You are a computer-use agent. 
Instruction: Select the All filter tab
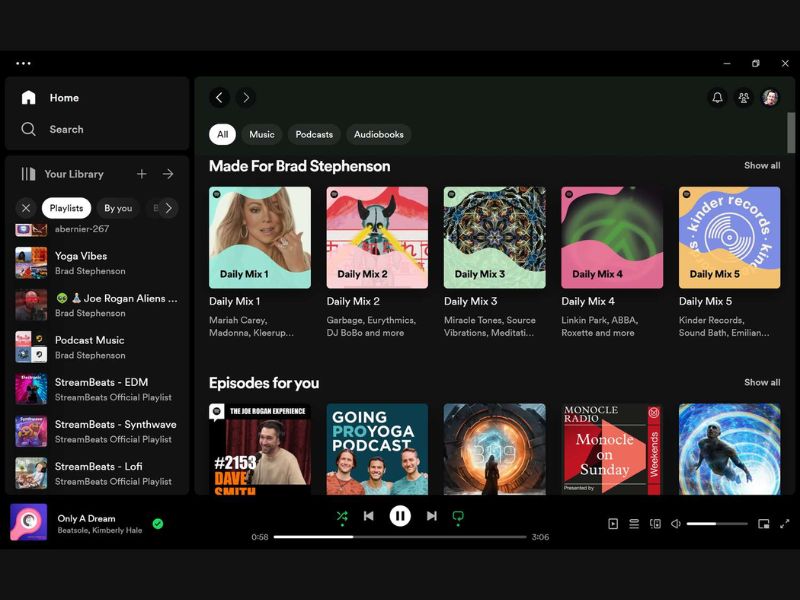tap(222, 134)
